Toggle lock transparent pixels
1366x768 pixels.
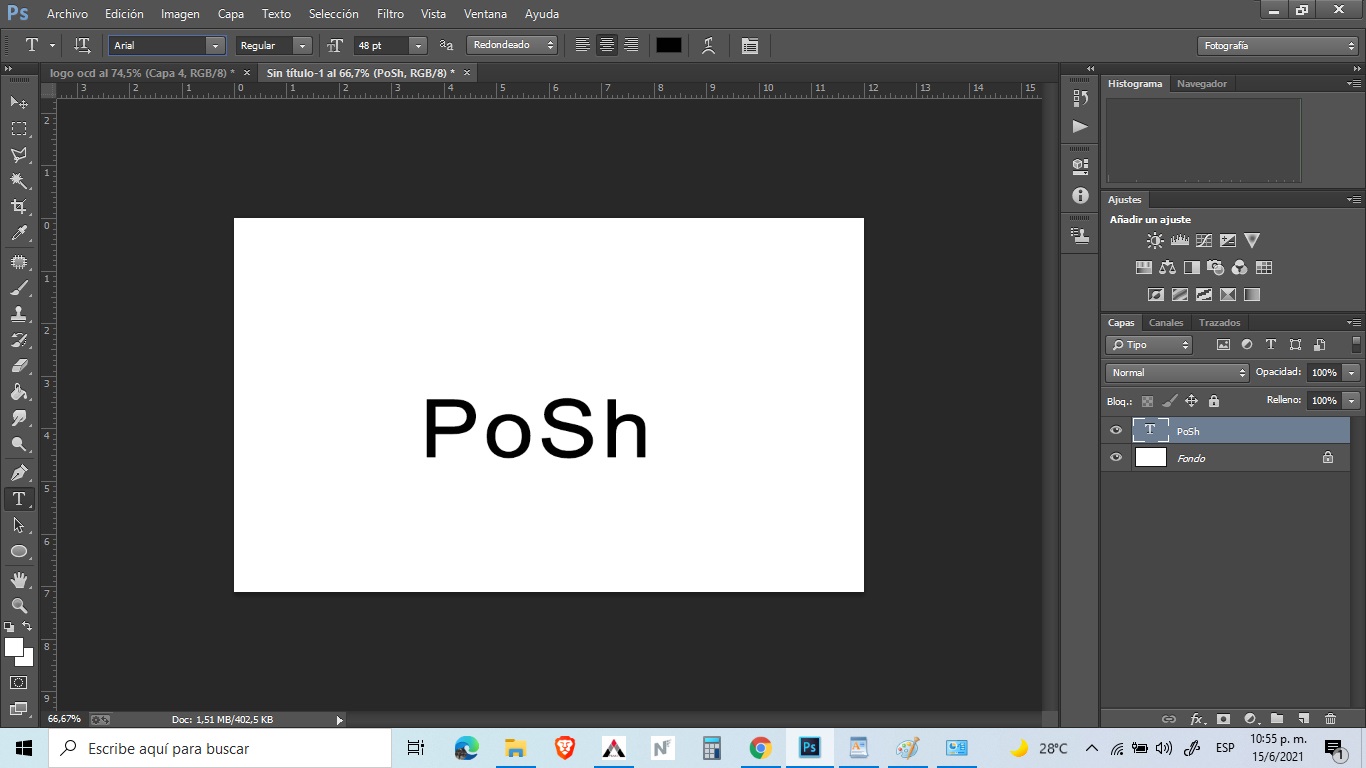click(1147, 401)
